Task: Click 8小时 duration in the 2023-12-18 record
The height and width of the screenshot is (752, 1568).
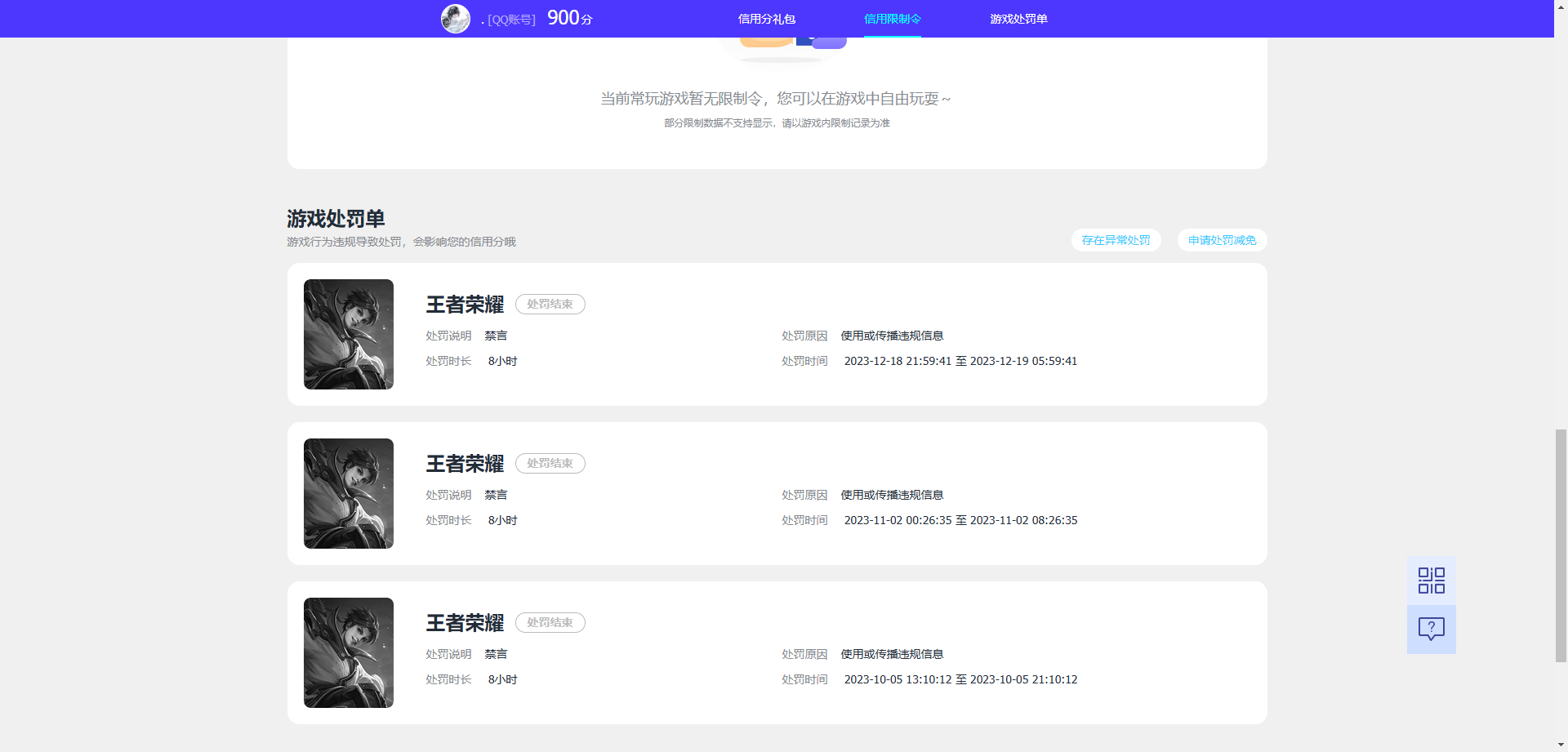Action: [x=502, y=361]
